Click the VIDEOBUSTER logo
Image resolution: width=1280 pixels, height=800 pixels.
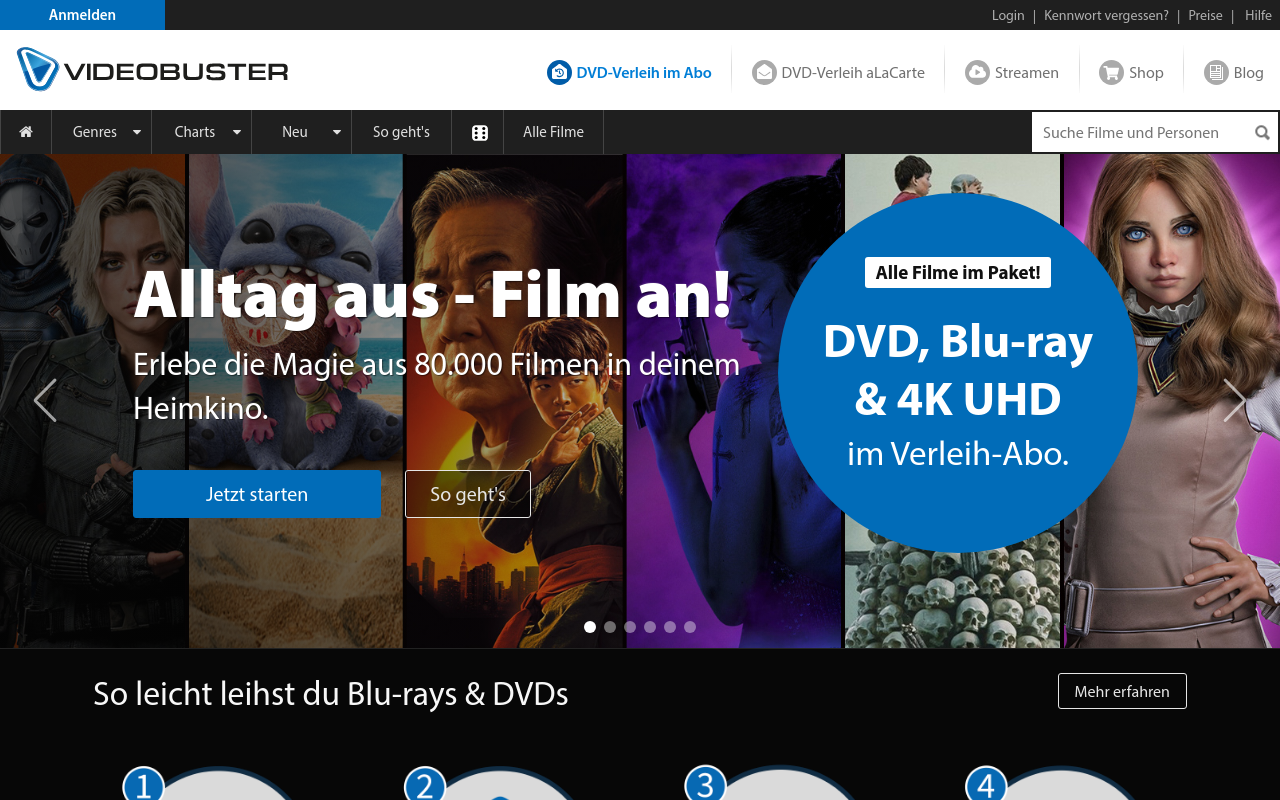pyautogui.click(x=150, y=69)
